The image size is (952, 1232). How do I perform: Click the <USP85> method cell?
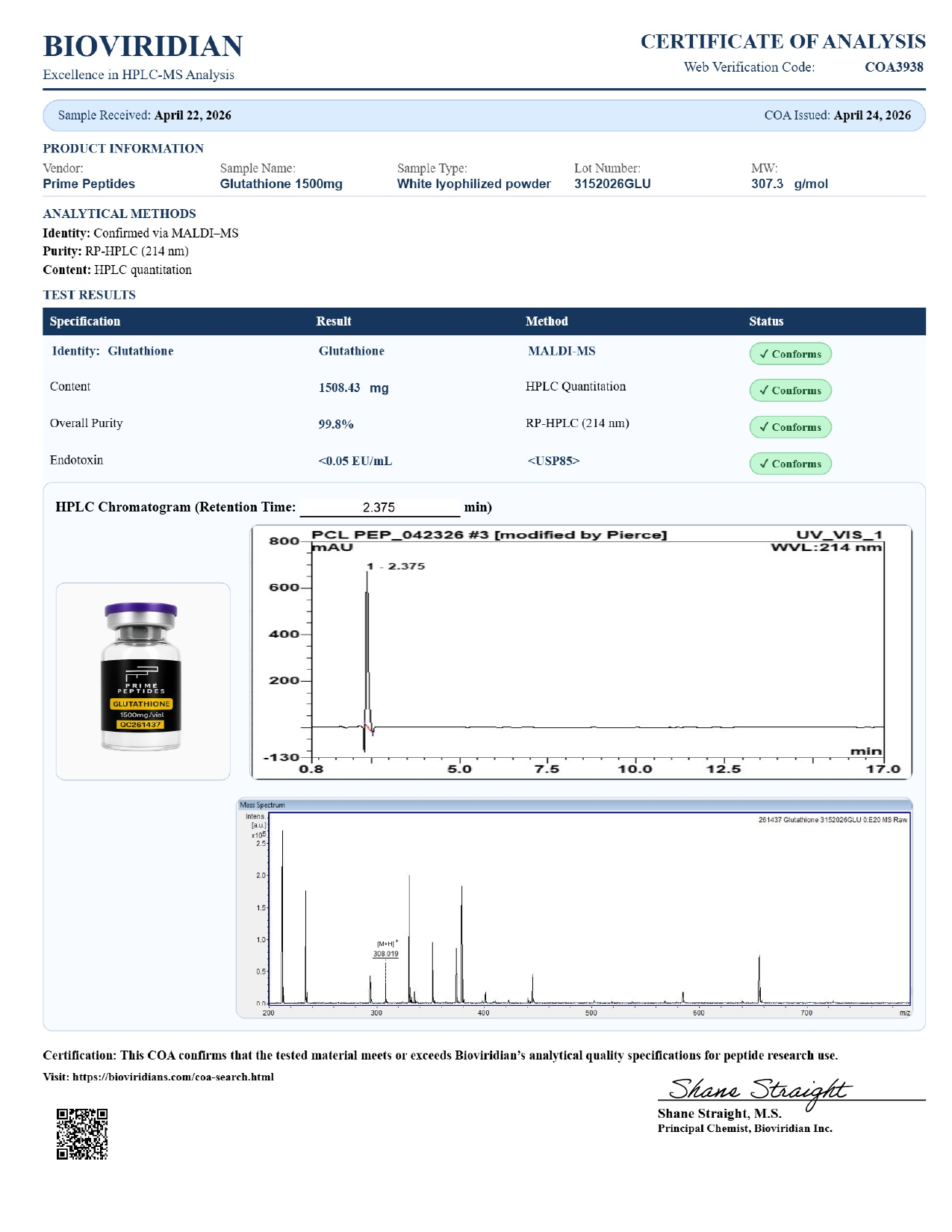click(553, 461)
